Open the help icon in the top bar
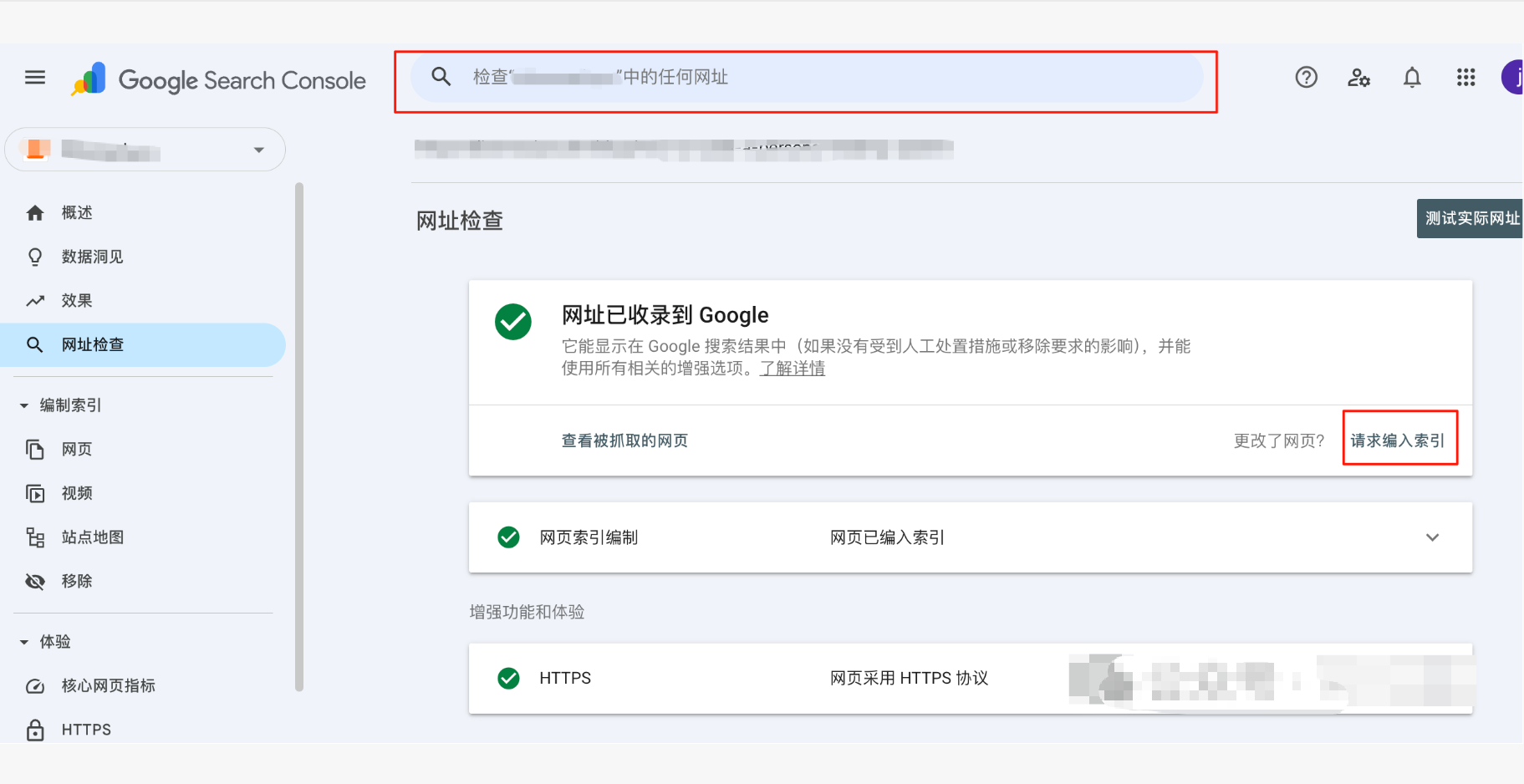Image resolution: width=1524 pixels, height=784 pixels. [x=1306, y=77]
